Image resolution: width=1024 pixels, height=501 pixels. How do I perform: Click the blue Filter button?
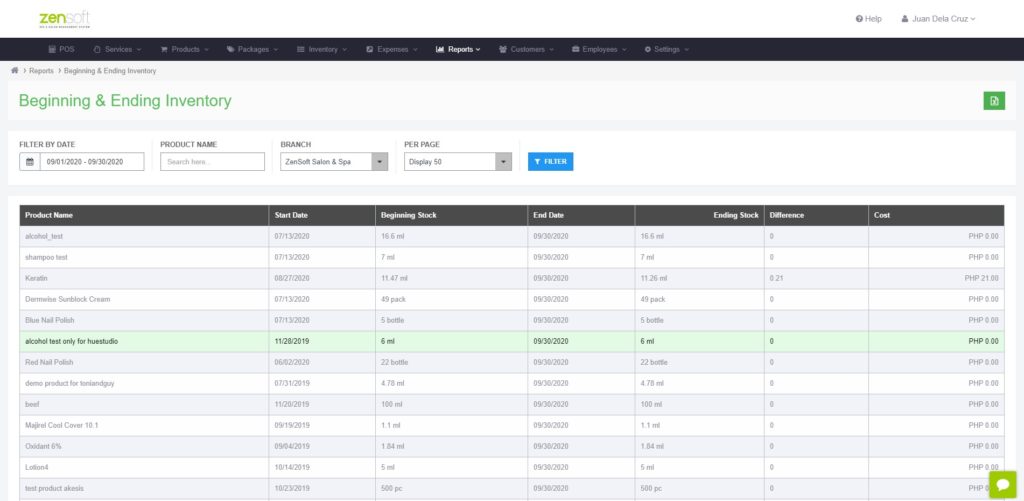coord(551,162)
